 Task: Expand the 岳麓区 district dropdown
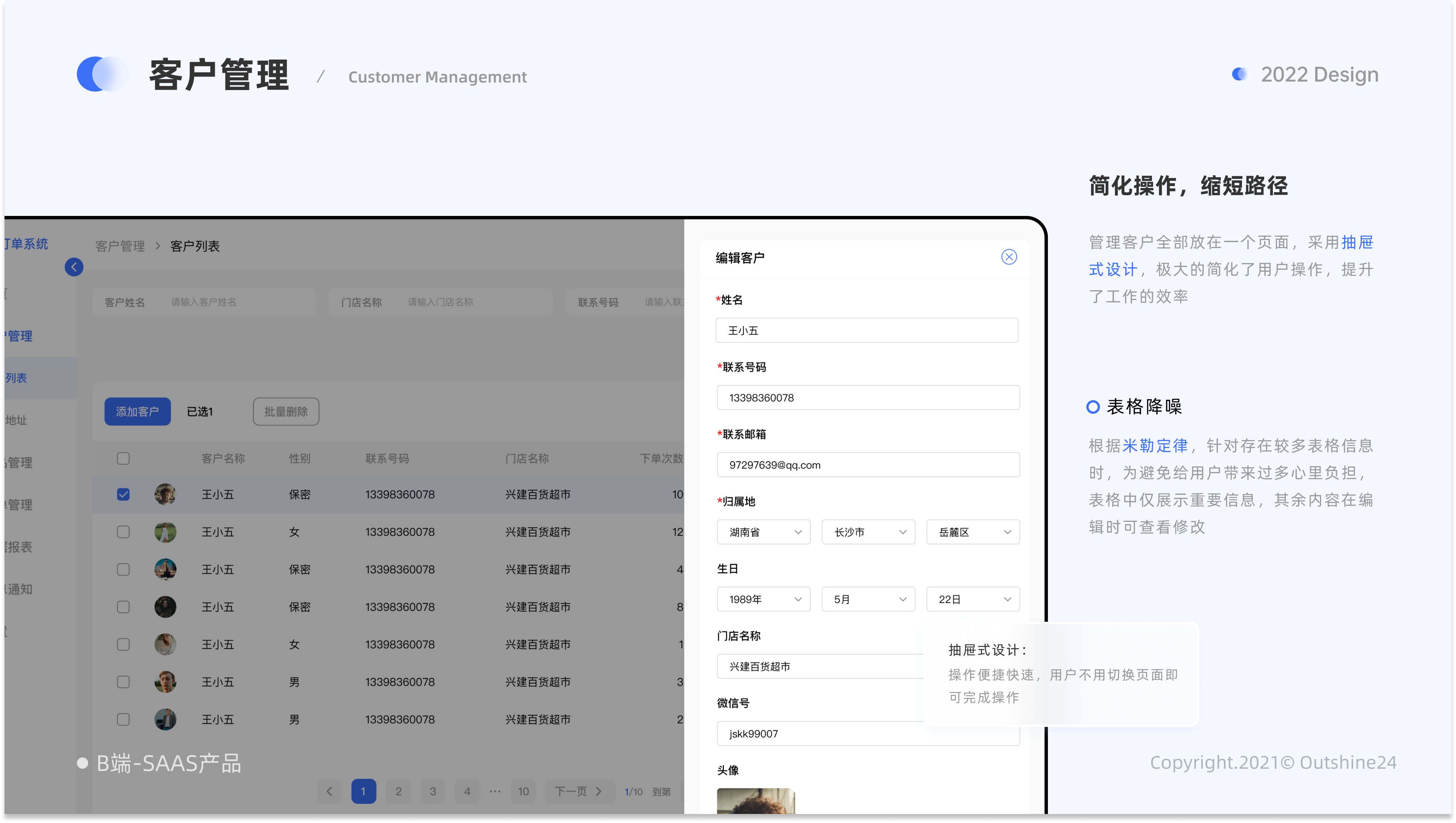[972, 532]
